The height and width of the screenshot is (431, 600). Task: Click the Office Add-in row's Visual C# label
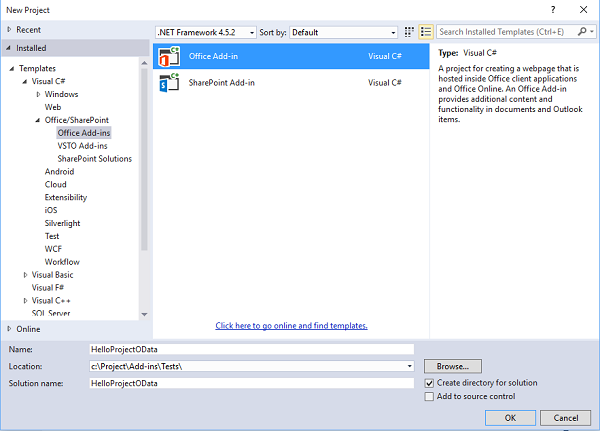click(385, 56)
